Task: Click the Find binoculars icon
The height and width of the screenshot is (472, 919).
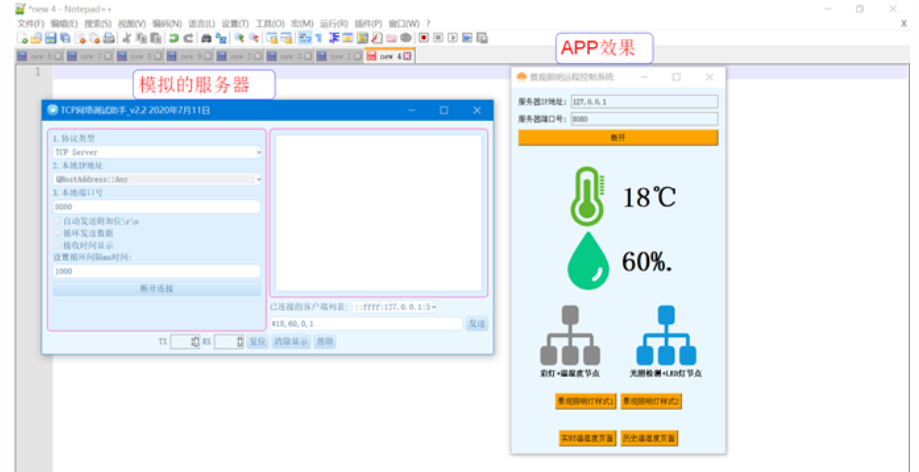Action: point(206,38)
